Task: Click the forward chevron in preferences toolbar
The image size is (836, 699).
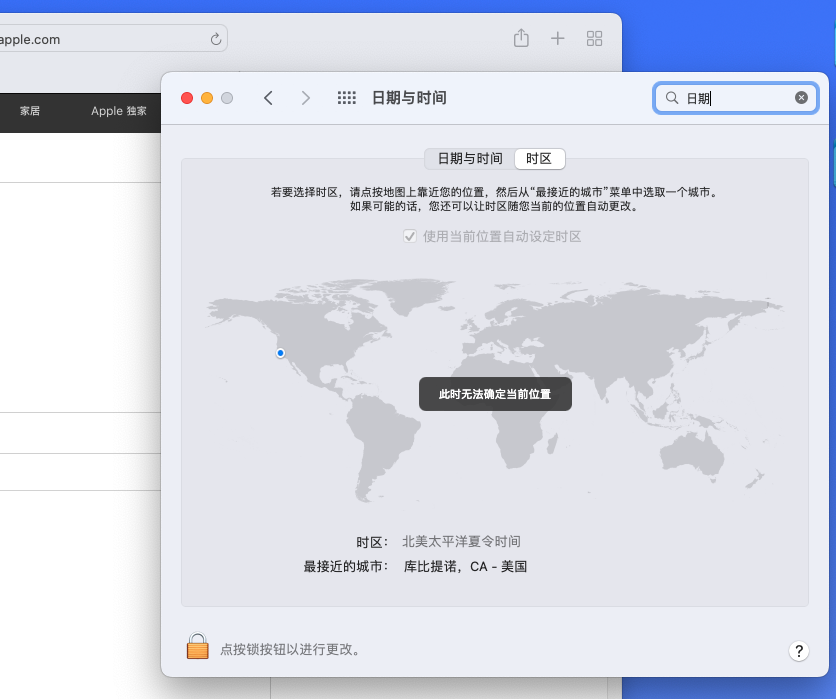Action: pos(306,98)
